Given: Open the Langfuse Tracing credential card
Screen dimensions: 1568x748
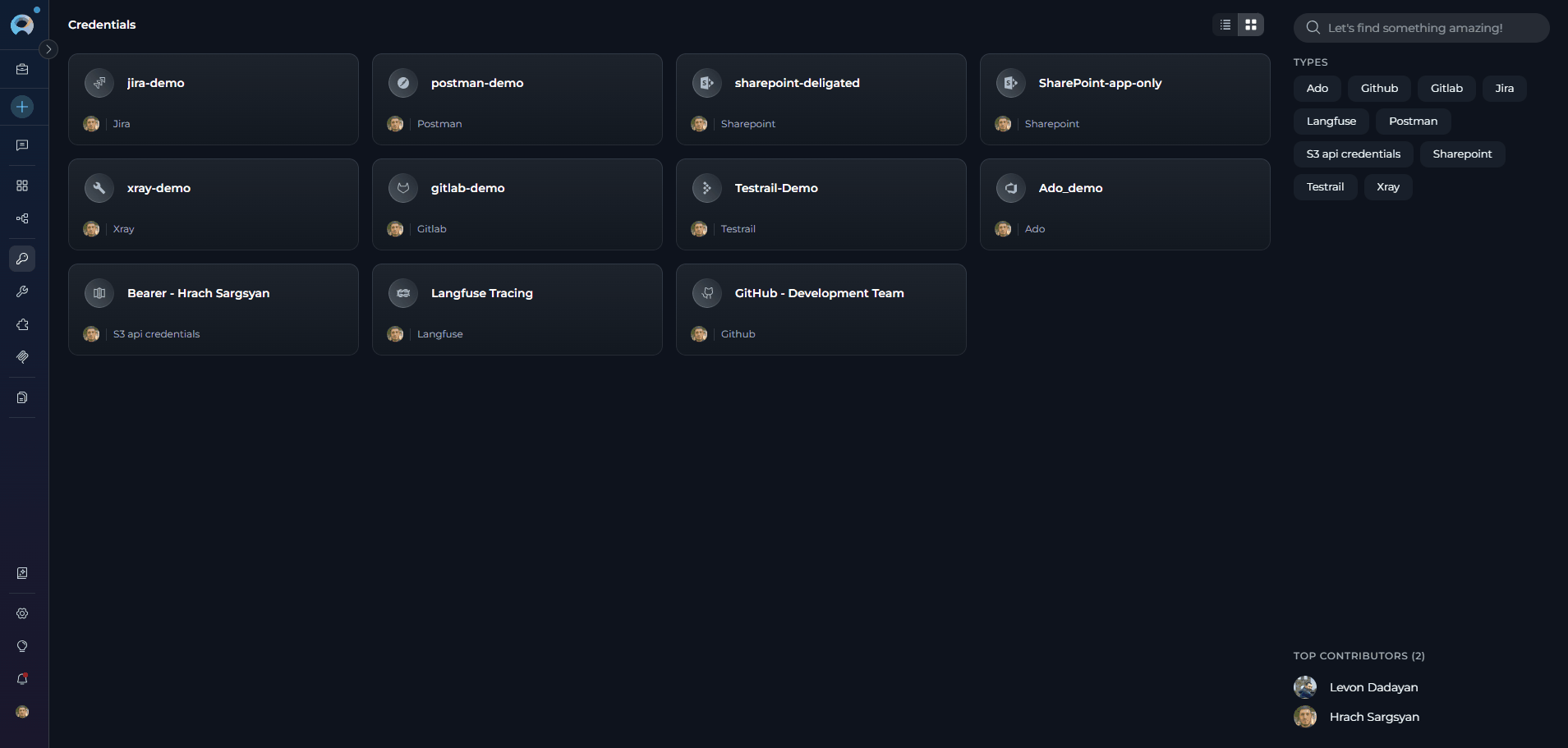Looking at the screenshot, I should 517,310.
